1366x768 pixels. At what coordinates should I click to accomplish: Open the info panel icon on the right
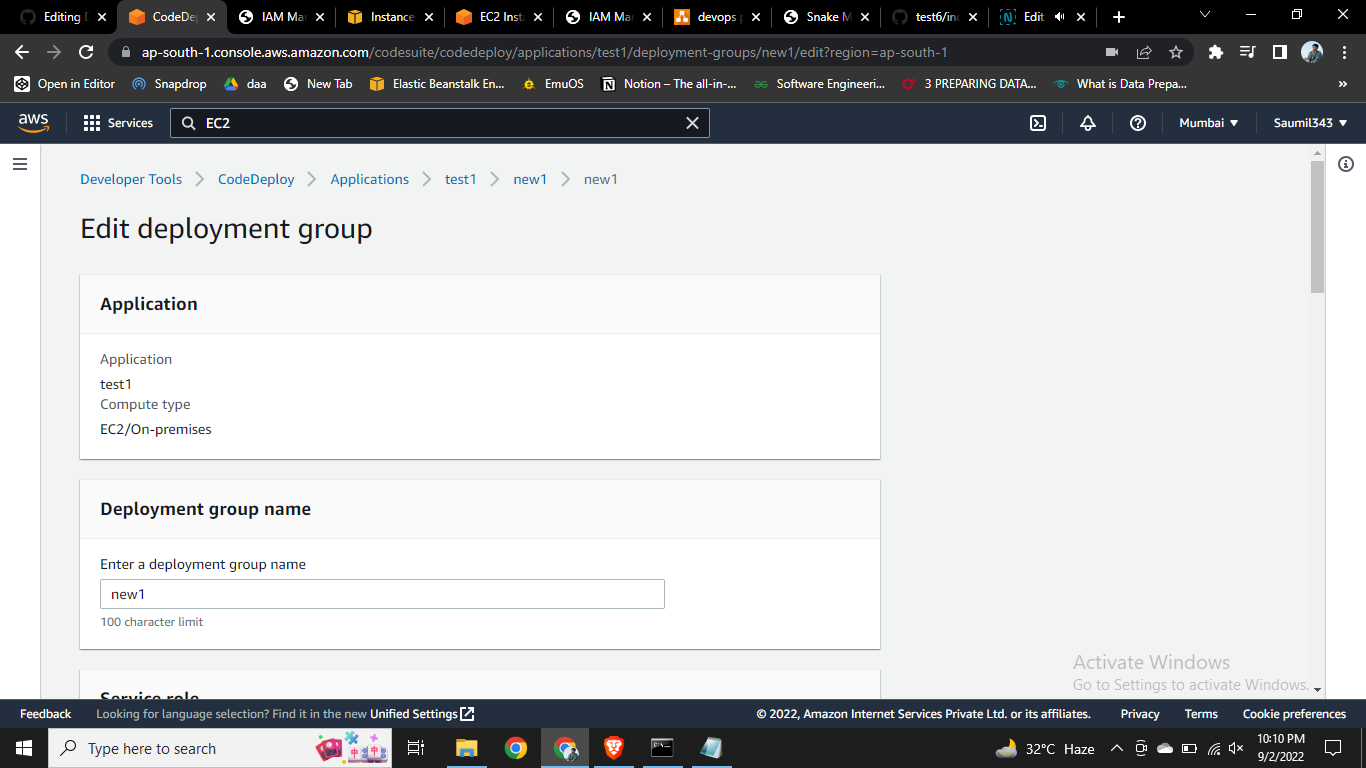pos(1346,164)
